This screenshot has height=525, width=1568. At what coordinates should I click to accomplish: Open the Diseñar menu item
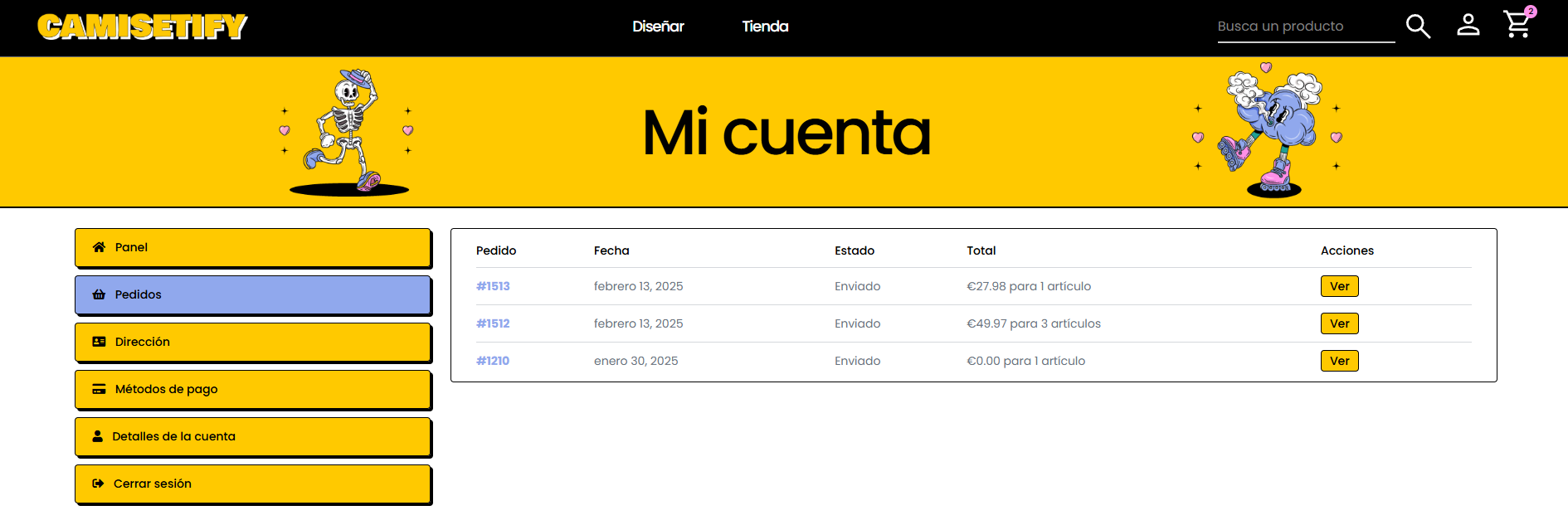(x=658, y=27)
